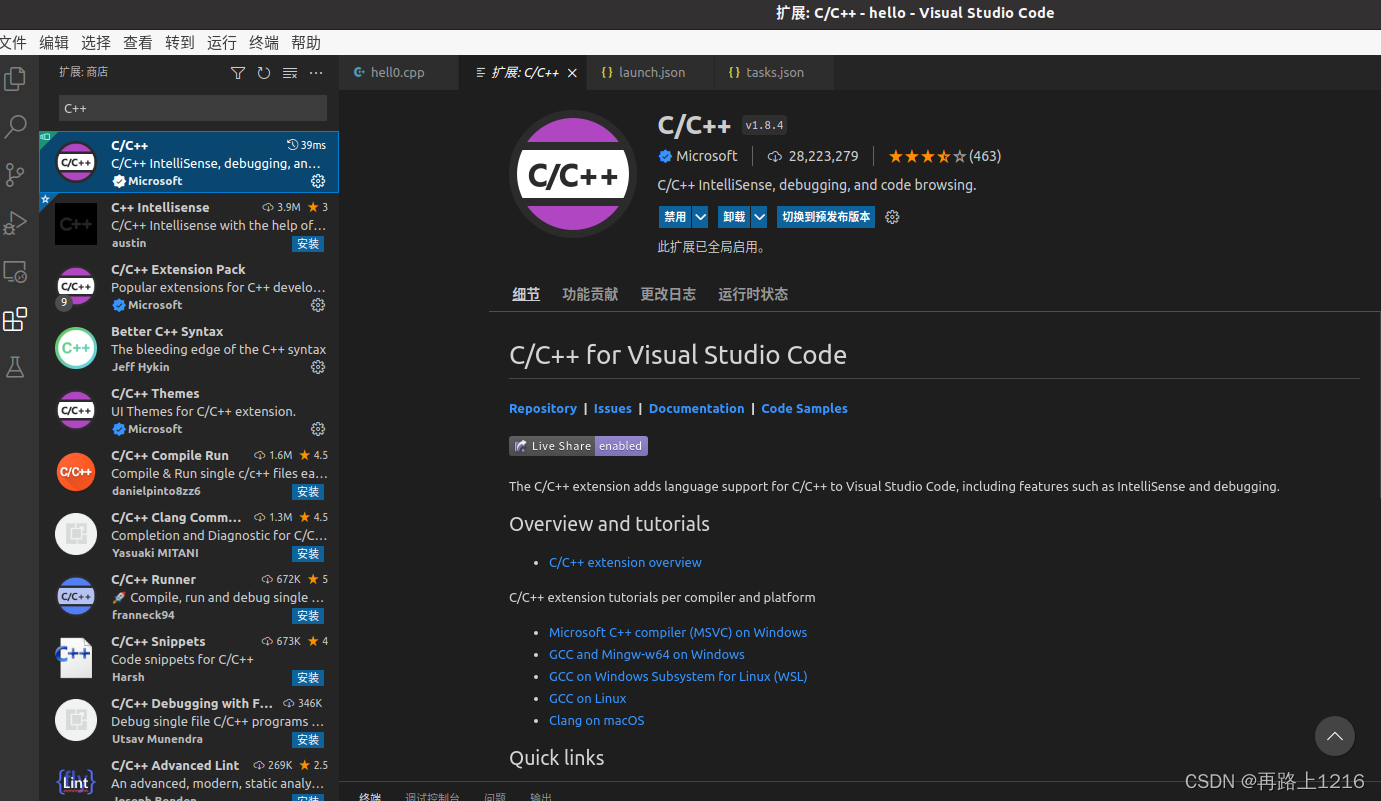The height and width of the screenshot is (801, 1381).
Task: Close the C/C++ extension tab
Action: tap(572, 73)
